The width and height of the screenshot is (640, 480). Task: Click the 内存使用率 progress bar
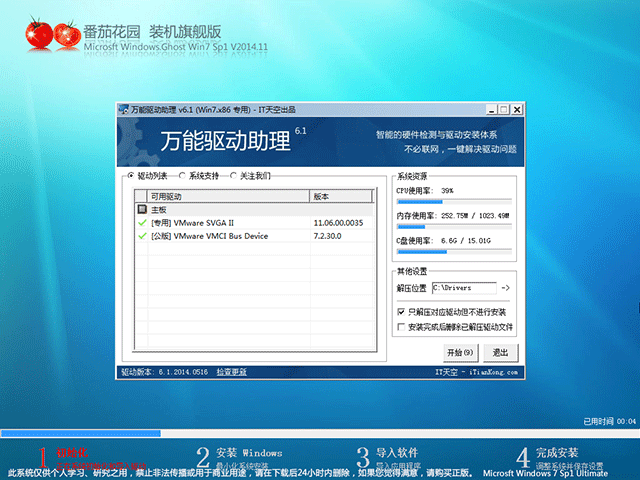tap(454, 227)
